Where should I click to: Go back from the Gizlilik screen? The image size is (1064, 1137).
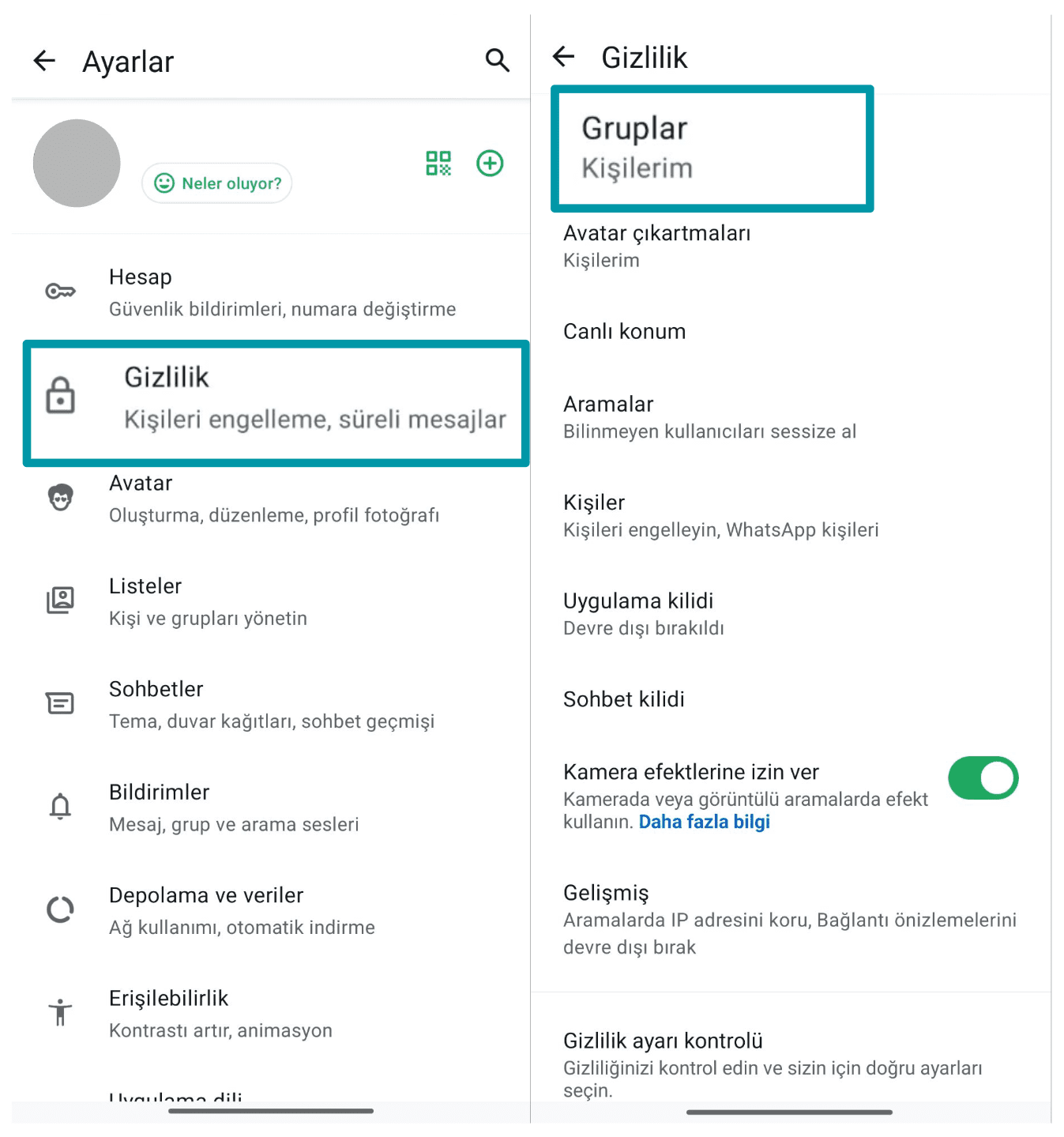[x=564, y=57]
